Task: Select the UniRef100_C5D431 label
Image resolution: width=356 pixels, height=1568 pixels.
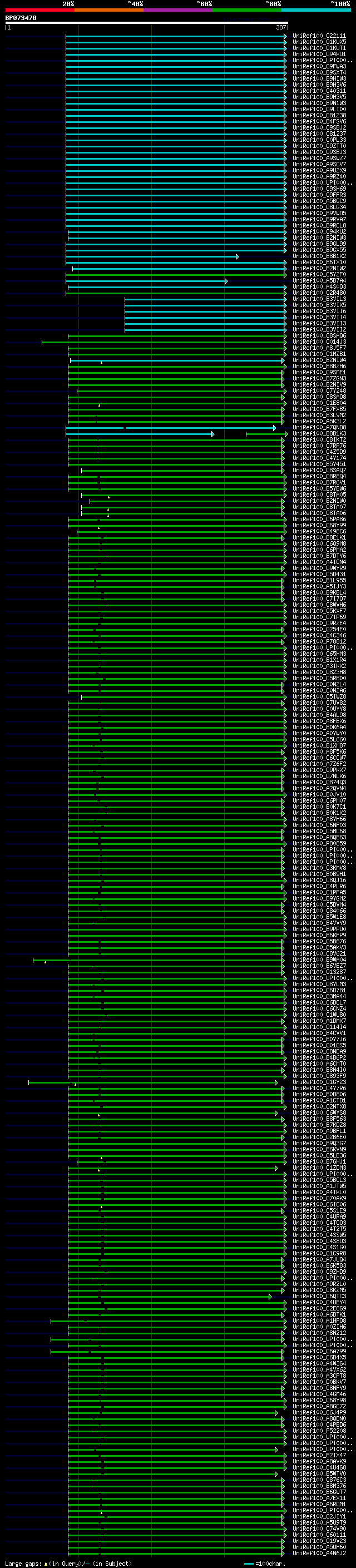Action: tap(319, 575)
